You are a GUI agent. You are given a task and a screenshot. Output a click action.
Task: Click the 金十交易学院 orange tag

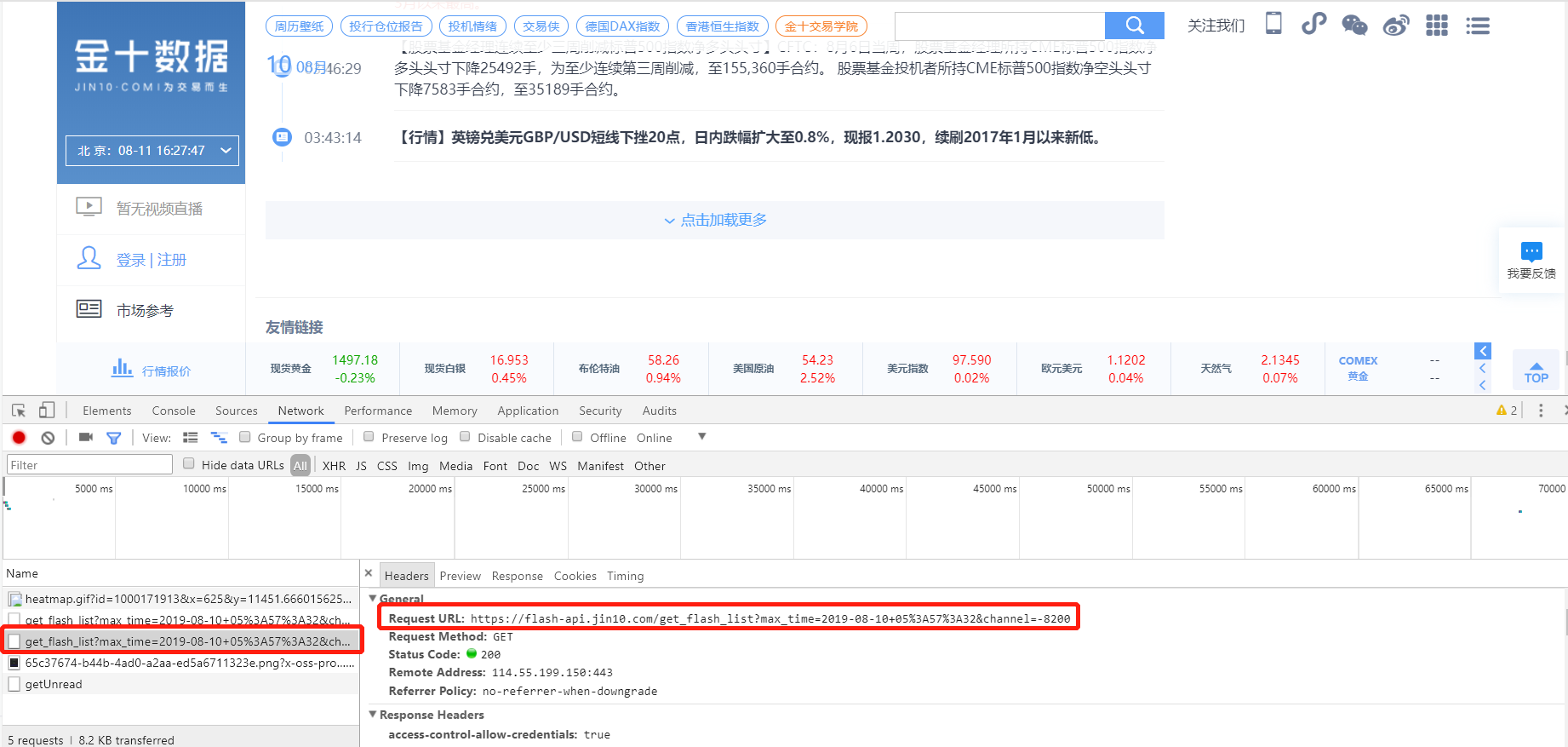coord(821,26)
